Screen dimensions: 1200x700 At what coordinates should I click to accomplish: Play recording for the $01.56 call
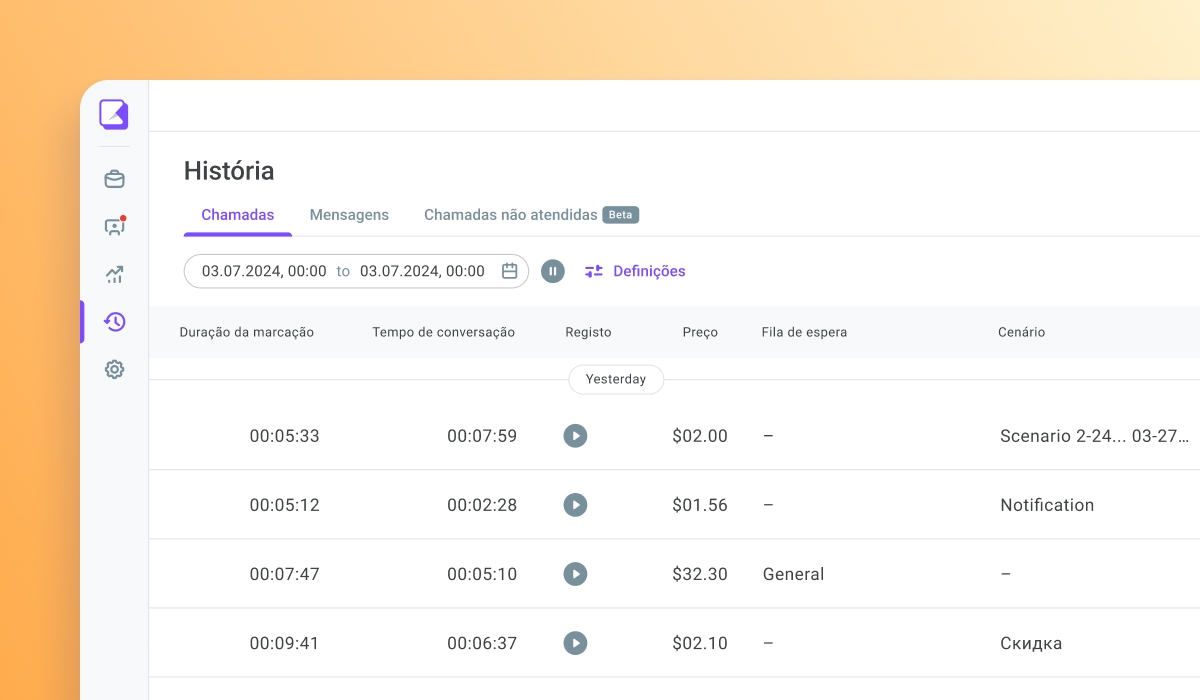(x=575, y=505)
